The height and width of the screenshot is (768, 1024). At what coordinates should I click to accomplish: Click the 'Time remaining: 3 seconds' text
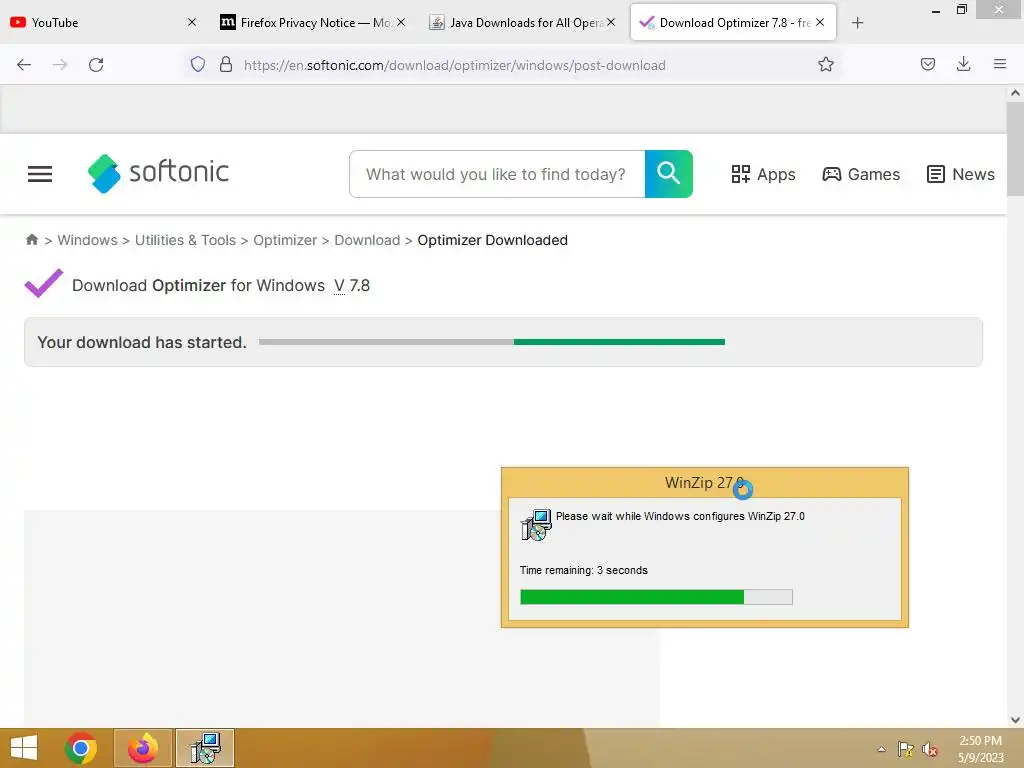[584, 570]
